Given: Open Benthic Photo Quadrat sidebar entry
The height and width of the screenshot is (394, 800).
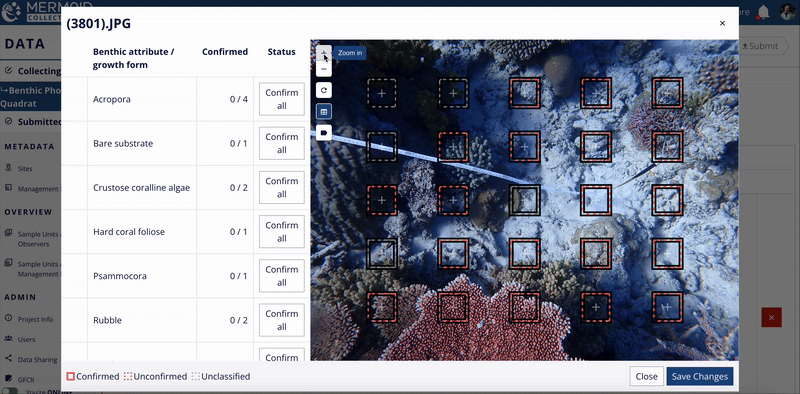Looking at the screenshot, I should point(31,97).
